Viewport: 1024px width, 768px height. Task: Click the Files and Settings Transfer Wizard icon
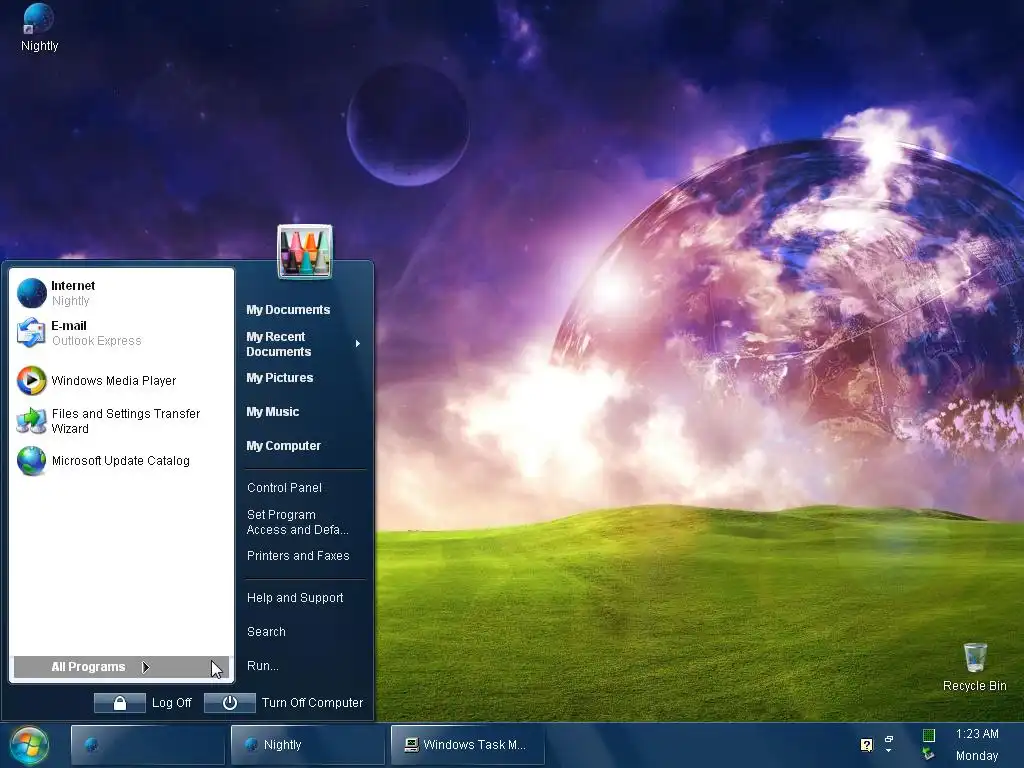(x=31, y=421)
